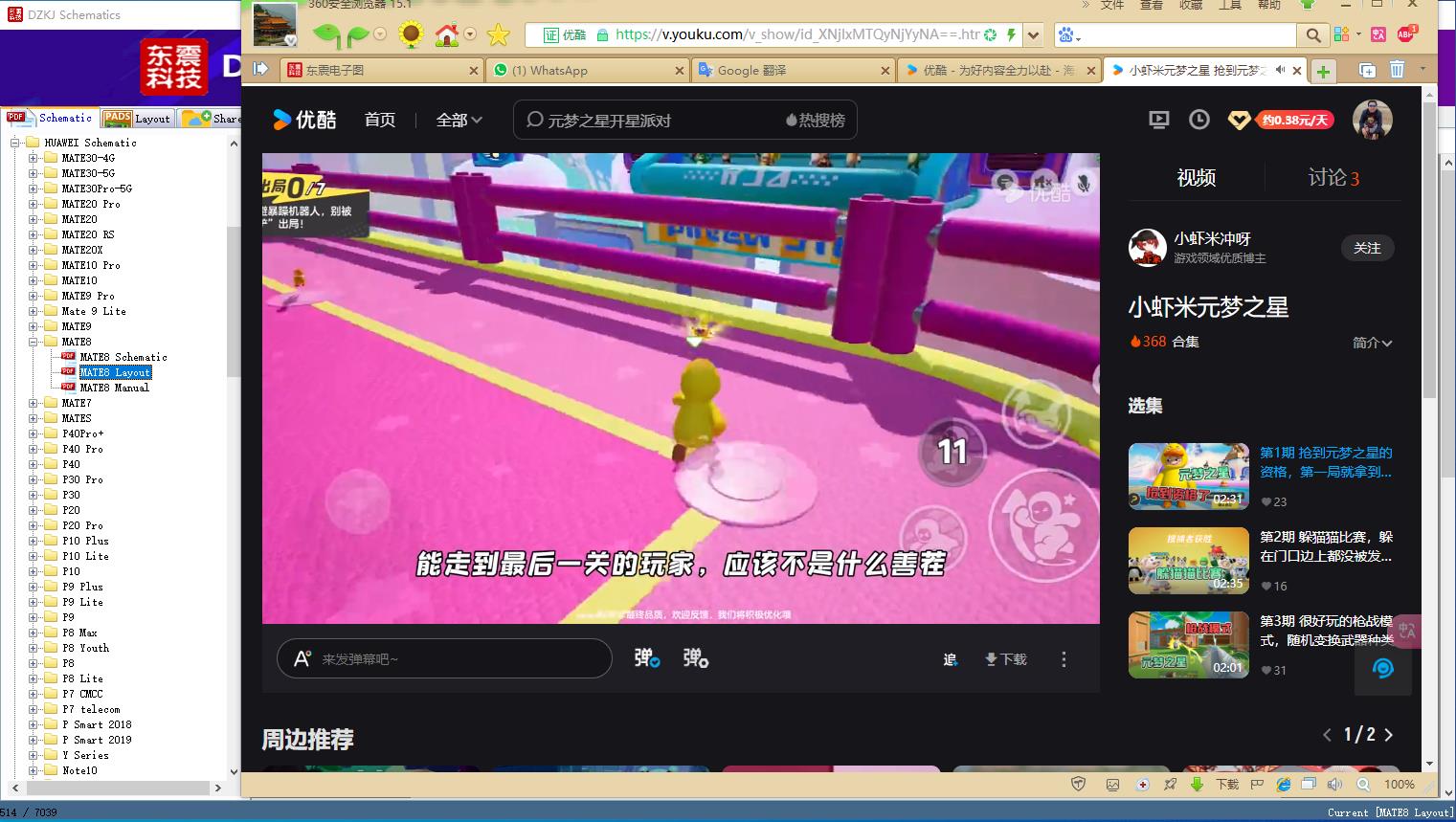Viewport: 1456px width, 822px height.
Task: Open the user profile avatar
Action: pyautogui.click(x=1372, y=120)
